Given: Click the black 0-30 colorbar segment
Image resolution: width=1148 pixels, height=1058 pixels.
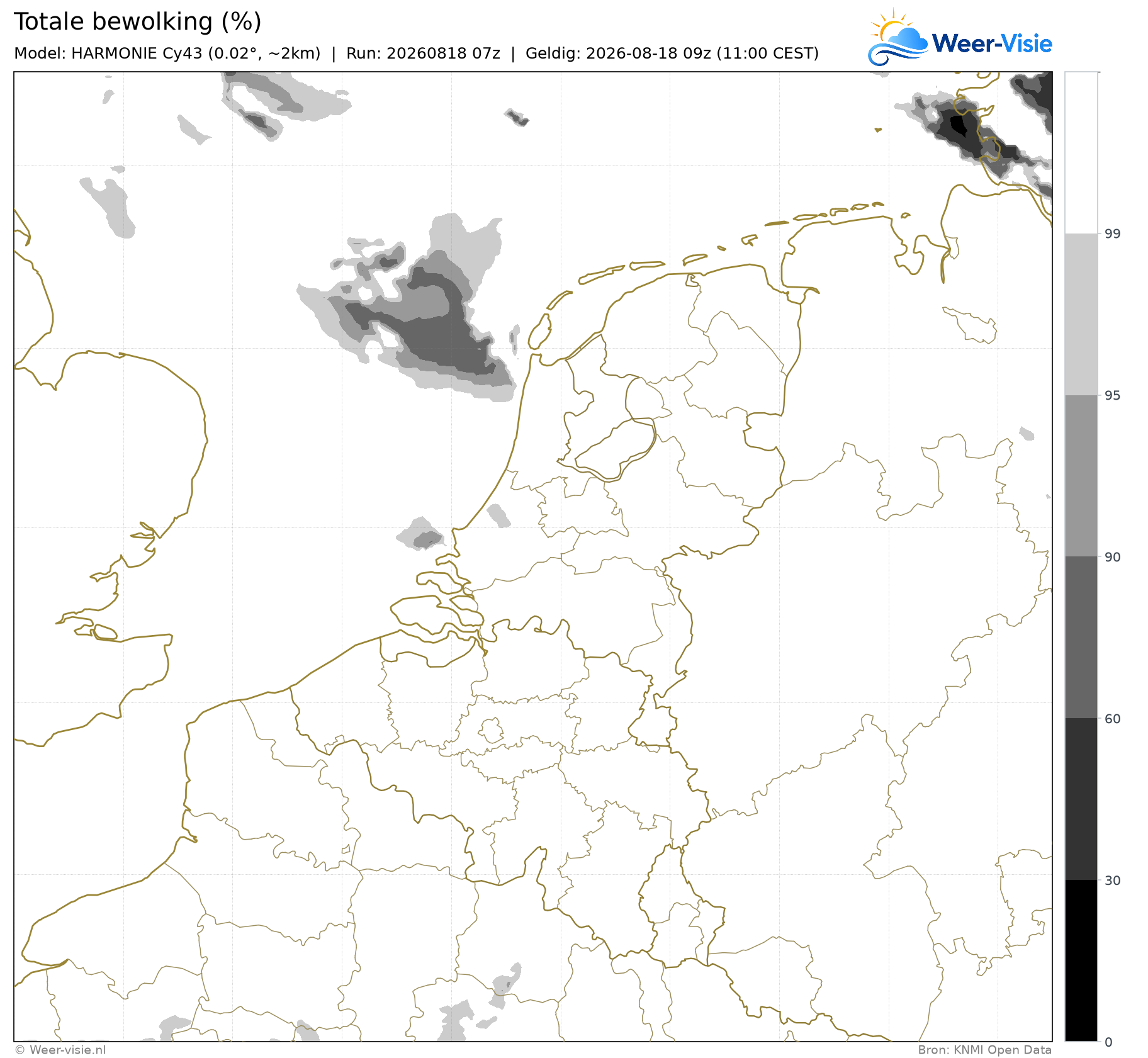Looking at the screenshot, I should [x=1081, y=960].
